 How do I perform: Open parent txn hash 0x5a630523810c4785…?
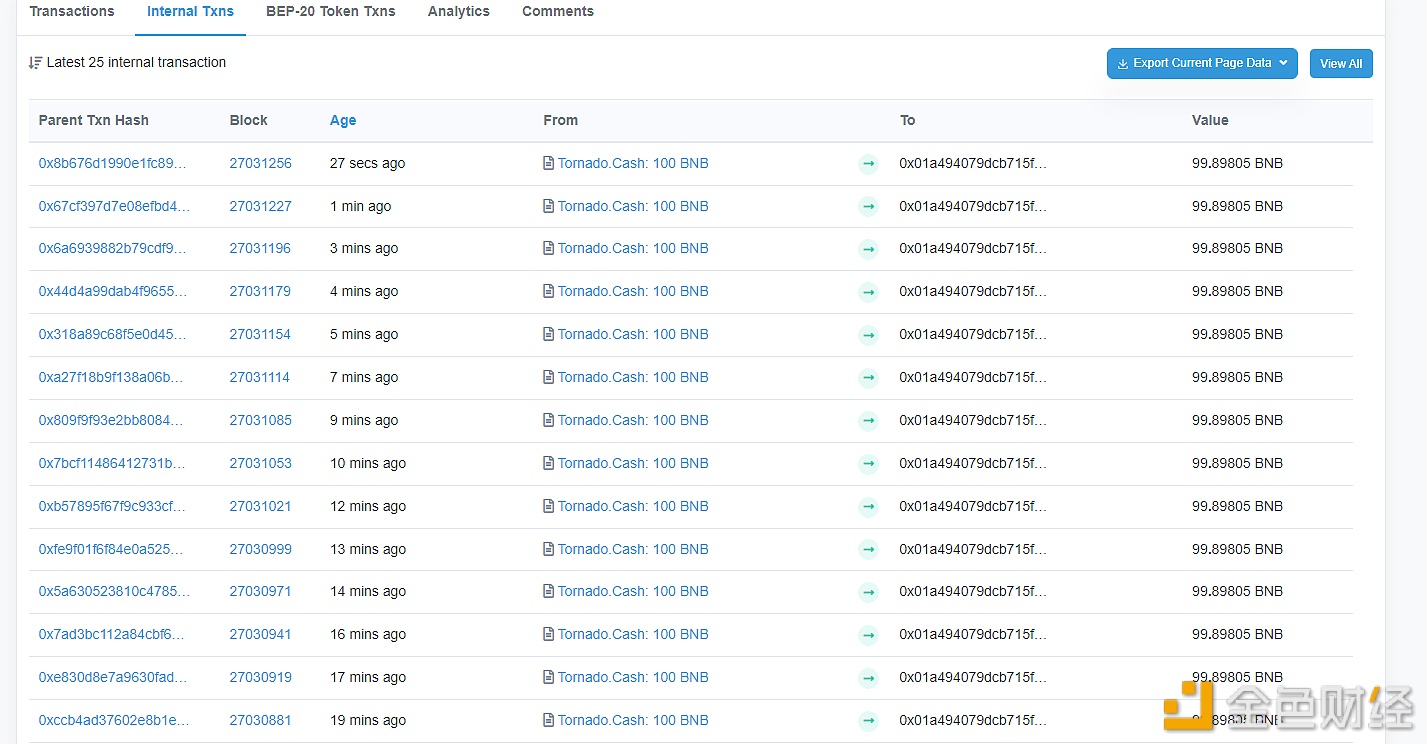click(114, 591)
